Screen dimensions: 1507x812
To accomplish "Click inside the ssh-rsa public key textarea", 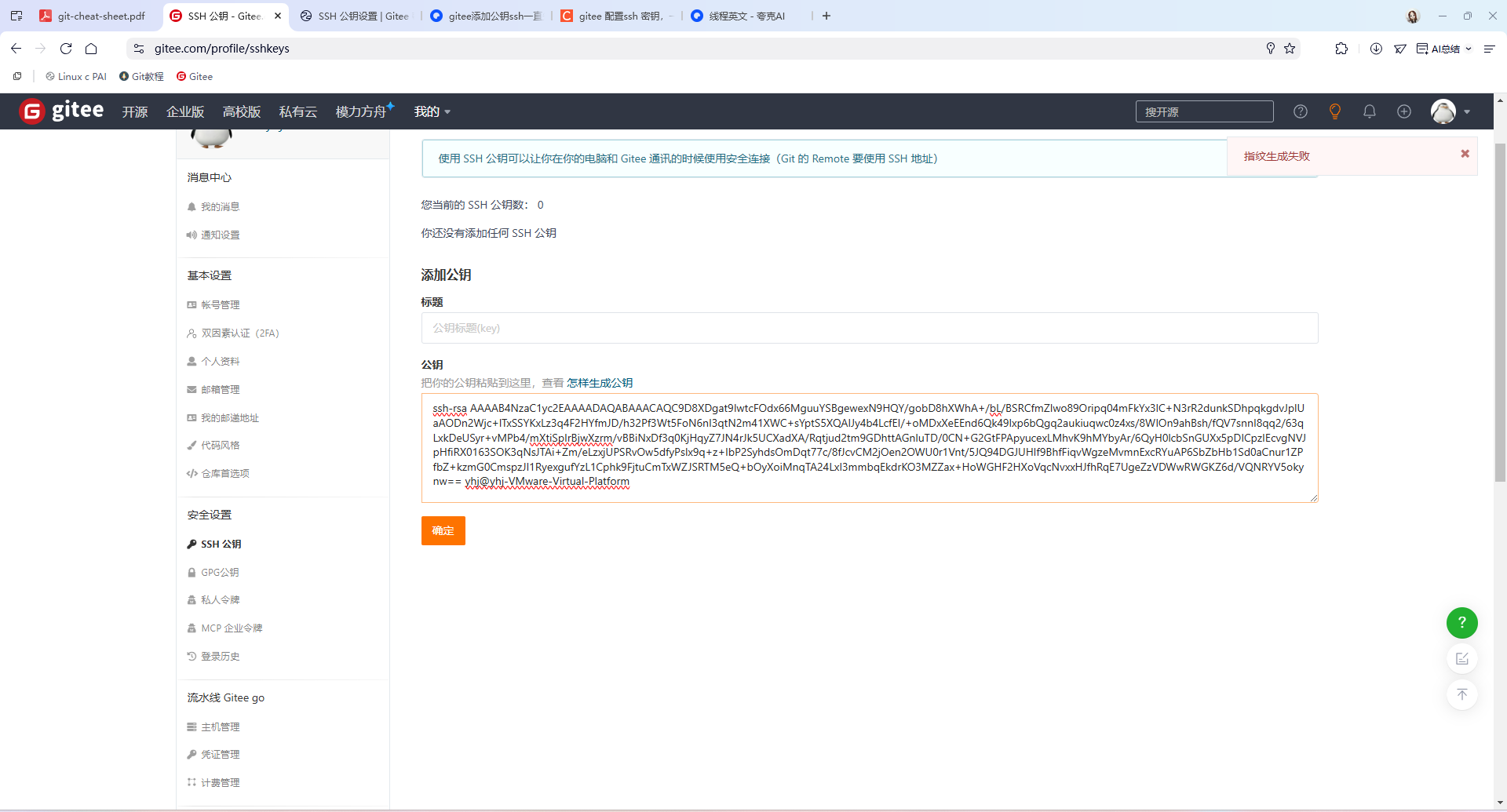I will pyautogui.click(x=870, y=448).
